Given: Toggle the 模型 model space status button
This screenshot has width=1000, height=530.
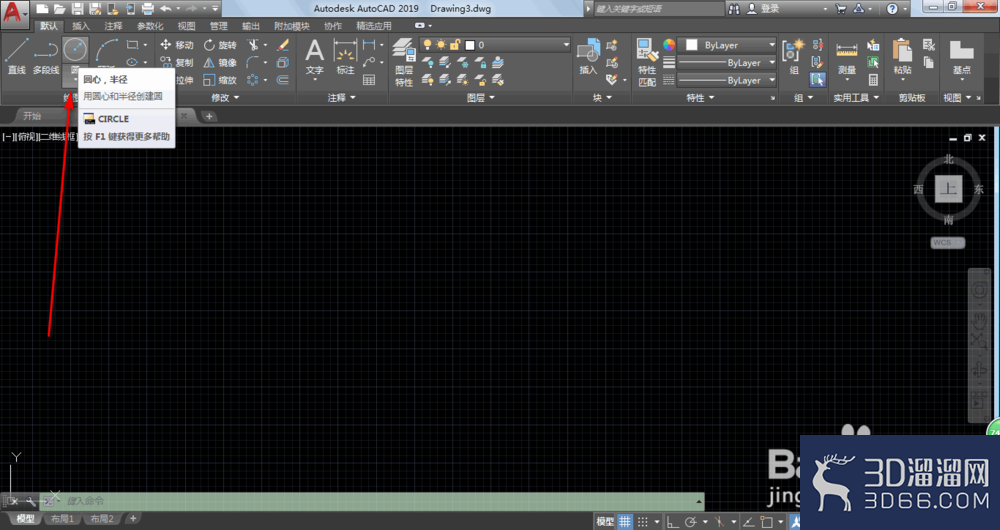Looking at the screenshot, I should pos(605,522).
